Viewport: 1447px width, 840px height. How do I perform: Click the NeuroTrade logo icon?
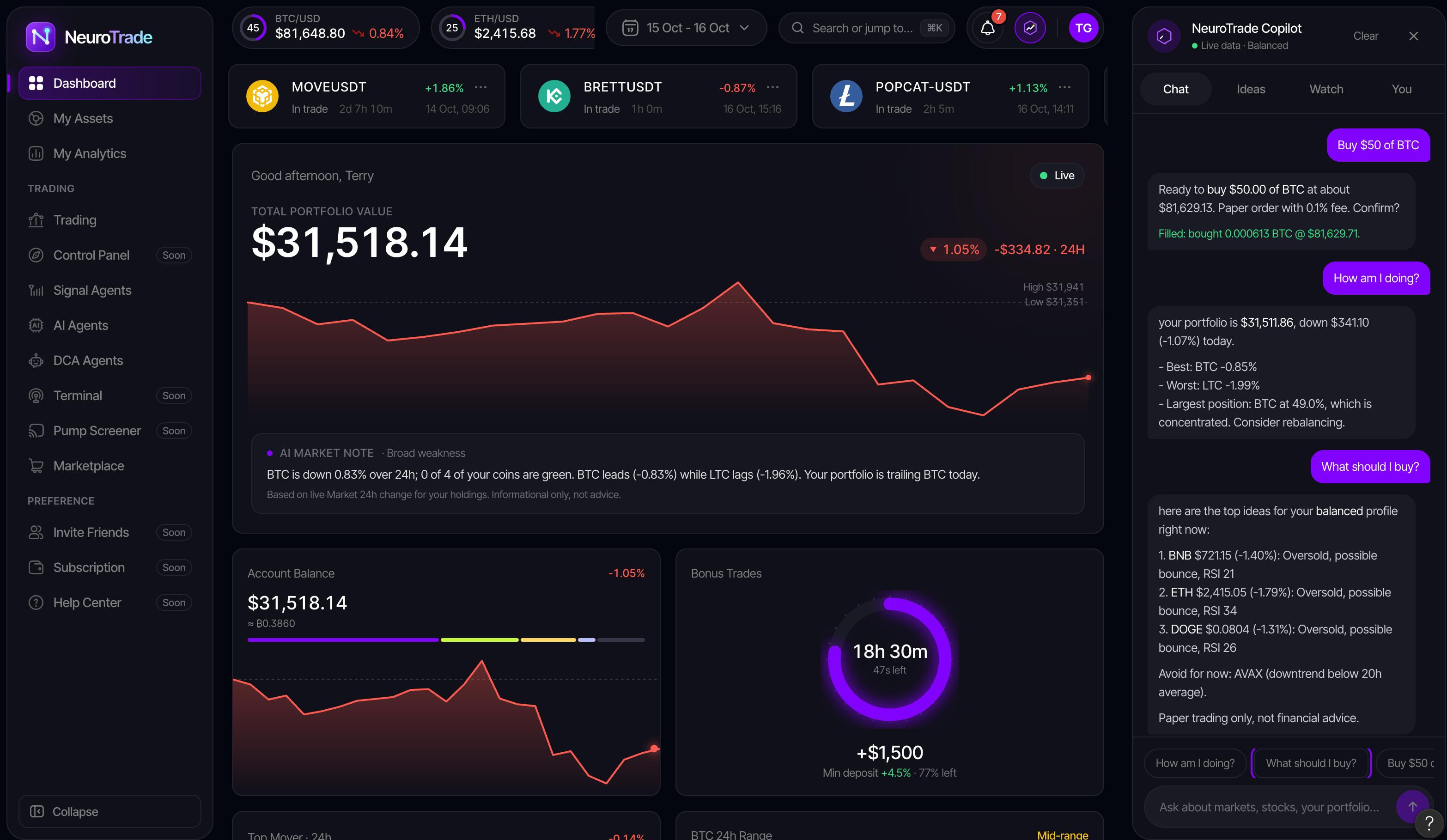pos(40,37)
